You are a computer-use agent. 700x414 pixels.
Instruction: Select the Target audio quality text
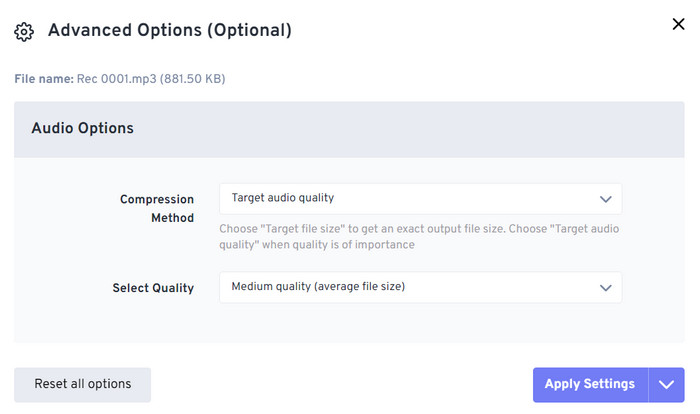pyautogui.click(x=283, y=198)
